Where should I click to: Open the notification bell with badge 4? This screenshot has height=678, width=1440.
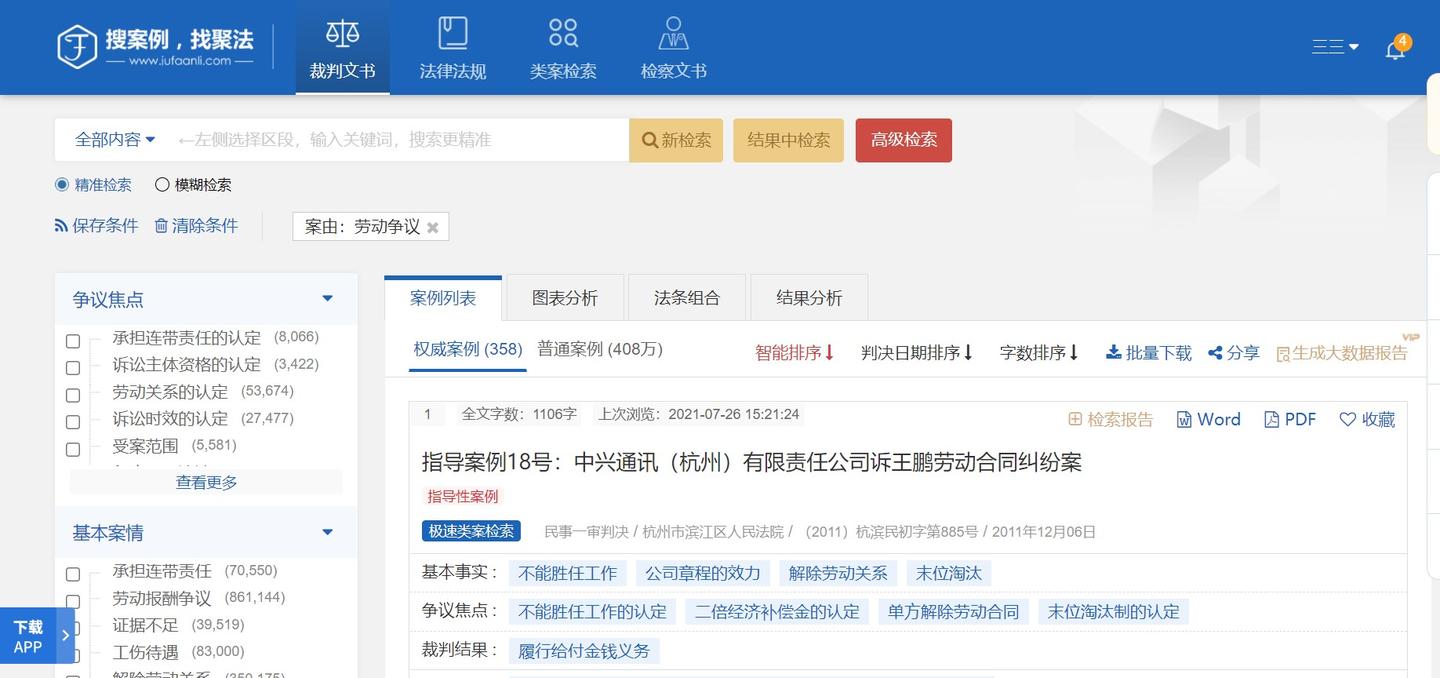click(1394, 47)
